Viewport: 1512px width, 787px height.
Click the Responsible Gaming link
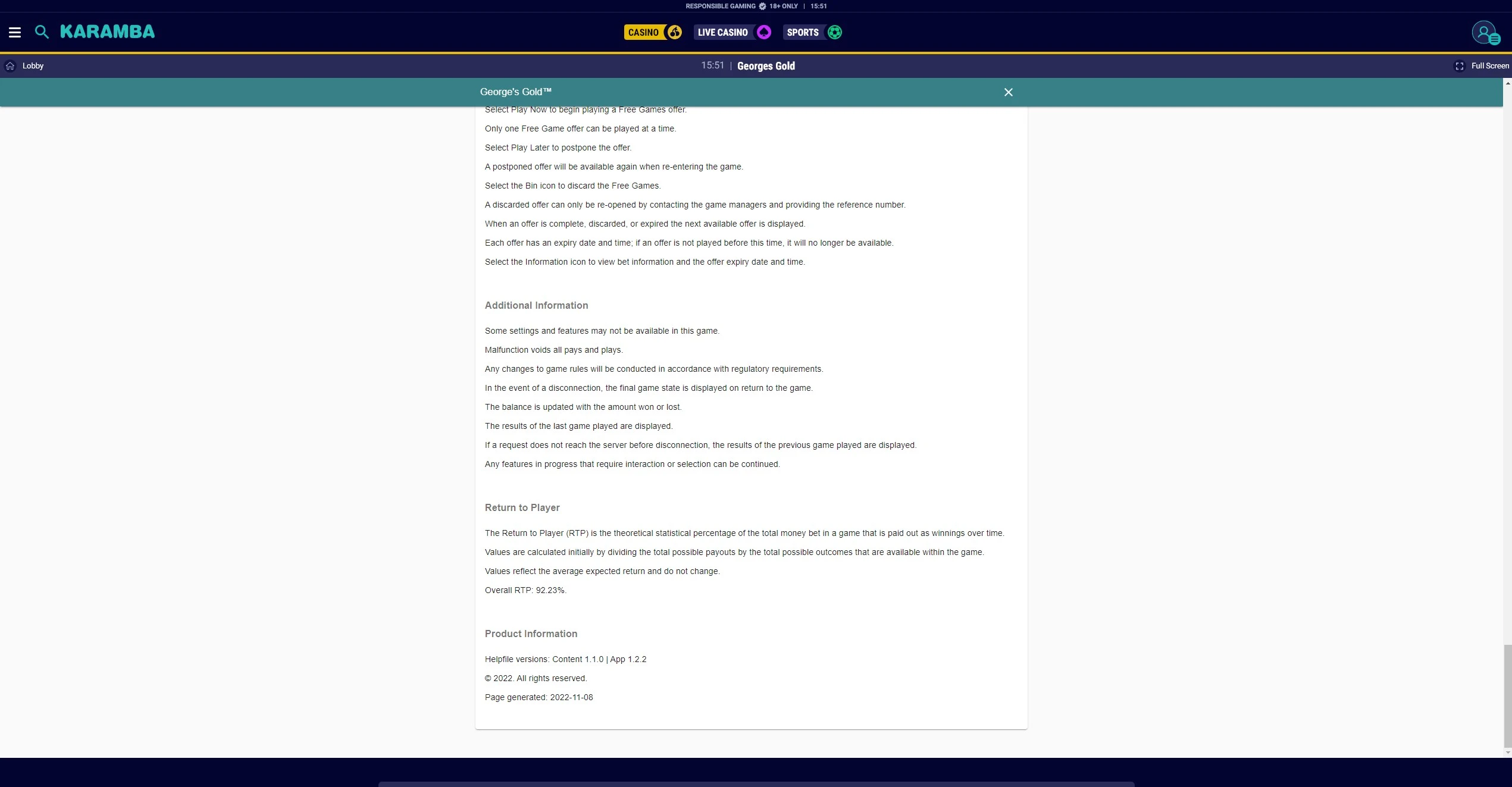720,6
